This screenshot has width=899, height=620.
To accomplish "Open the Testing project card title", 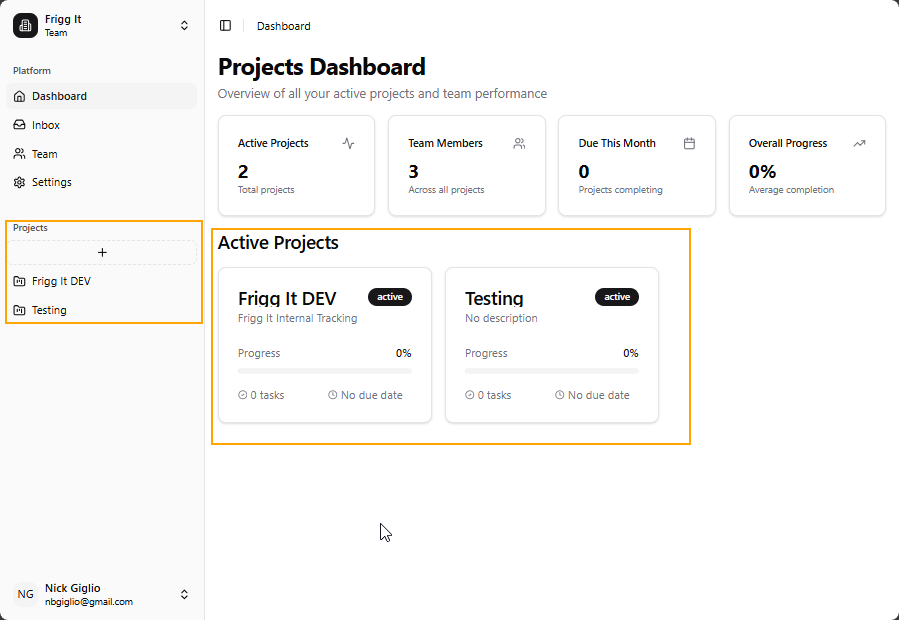I will pyautogui.click(x=494, y=299).
